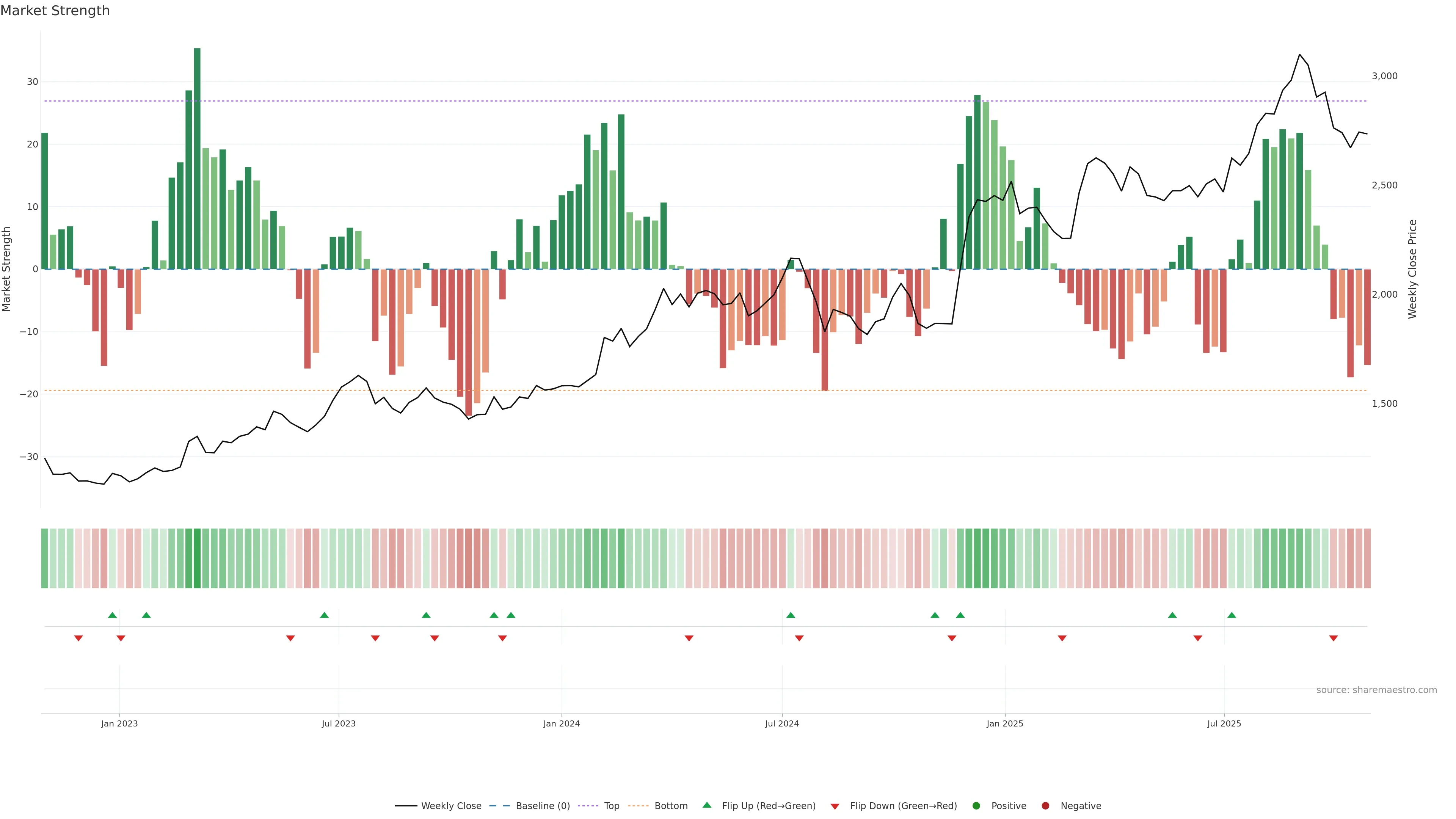The height and width of the screenshot is (819, 1456).
Task: Click the Weekly Close Price axis title
Action: coord(1412,269)
